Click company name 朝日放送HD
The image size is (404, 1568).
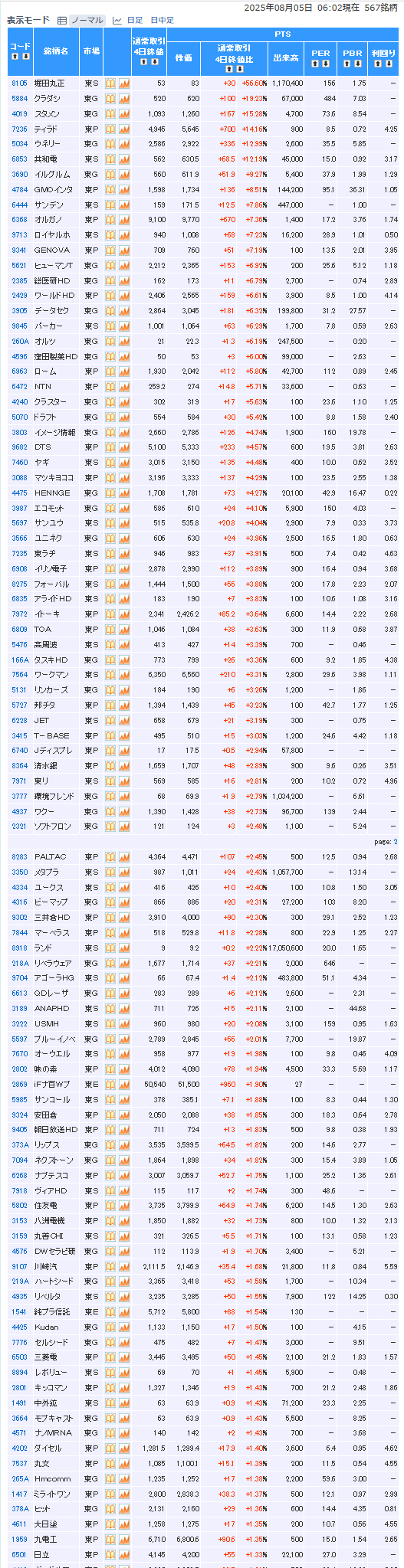[x=56, y=1130]
